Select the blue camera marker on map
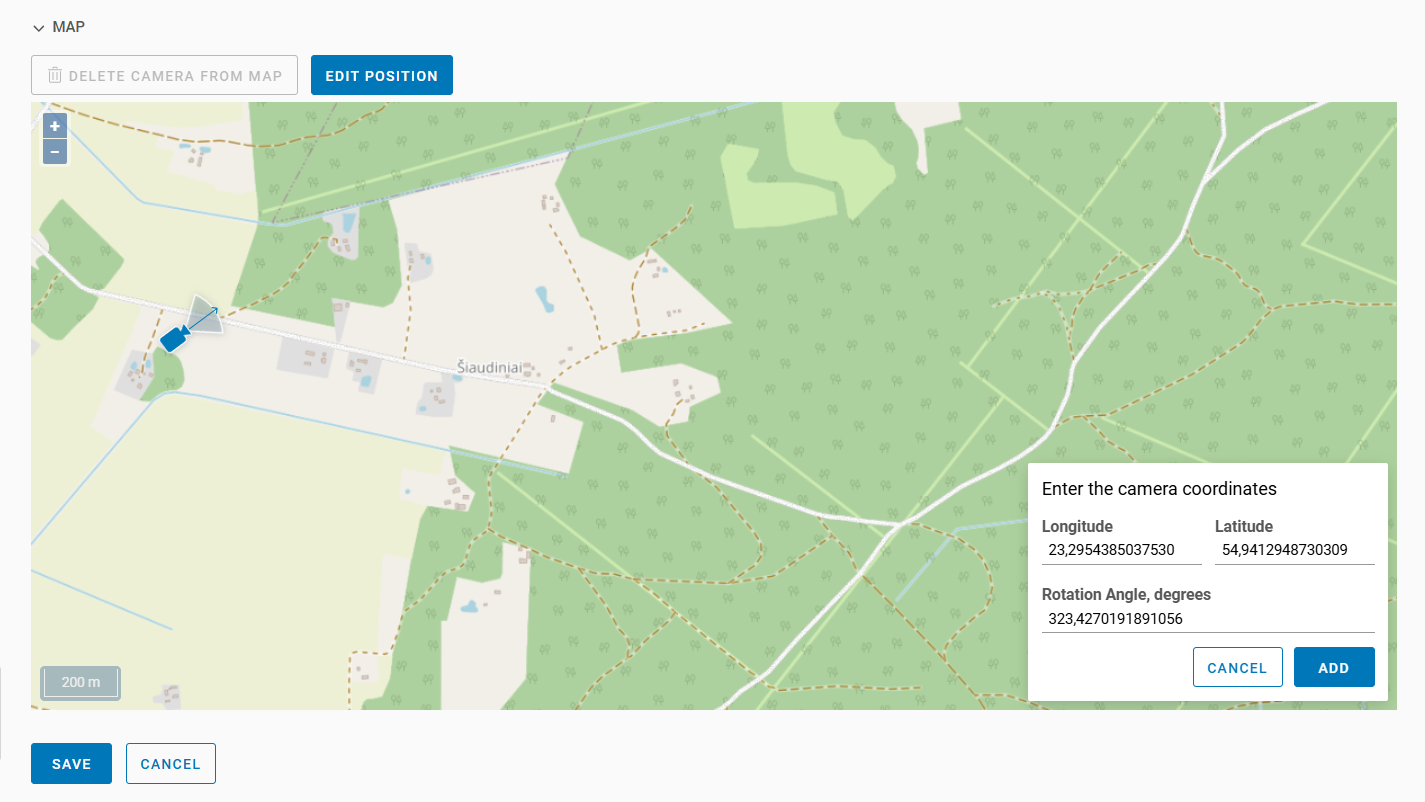This screenshot has width=1425, height=802. coord(174,339)
